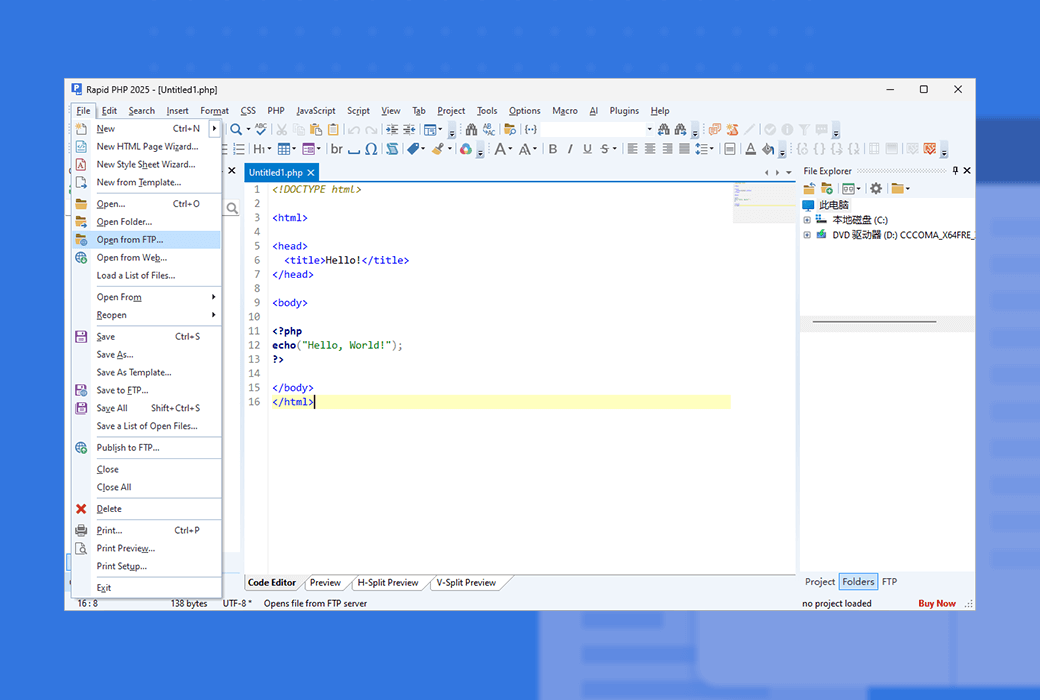
Task: Expand the DVD drive (D:) tree node
Action: click(x=807, y=235)
